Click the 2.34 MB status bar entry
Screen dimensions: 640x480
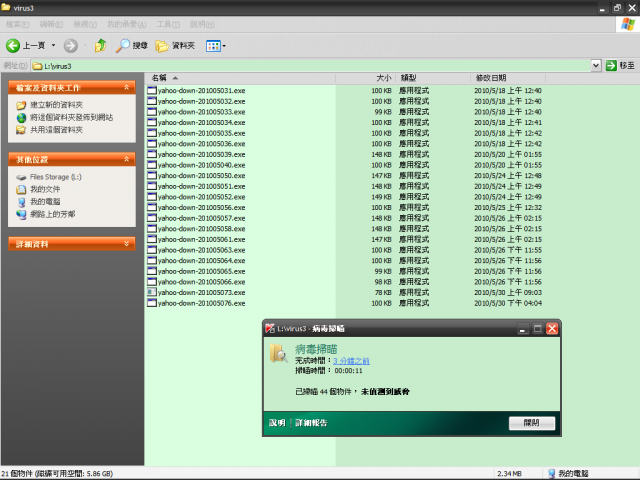click(x=509, y=473)
